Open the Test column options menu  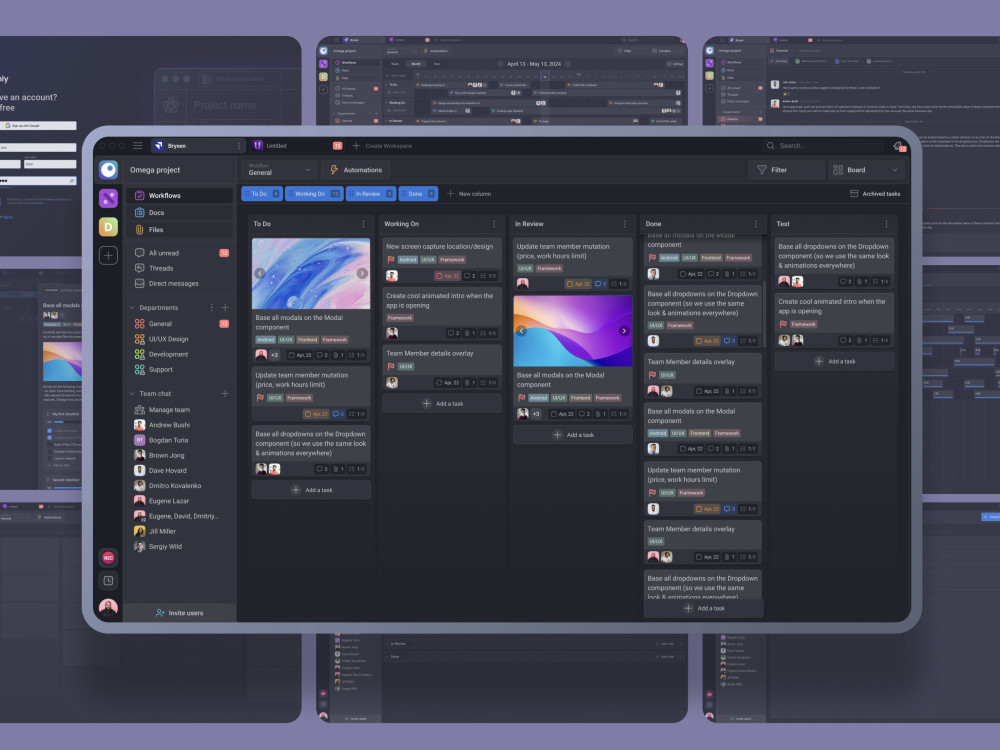(886, 224)
